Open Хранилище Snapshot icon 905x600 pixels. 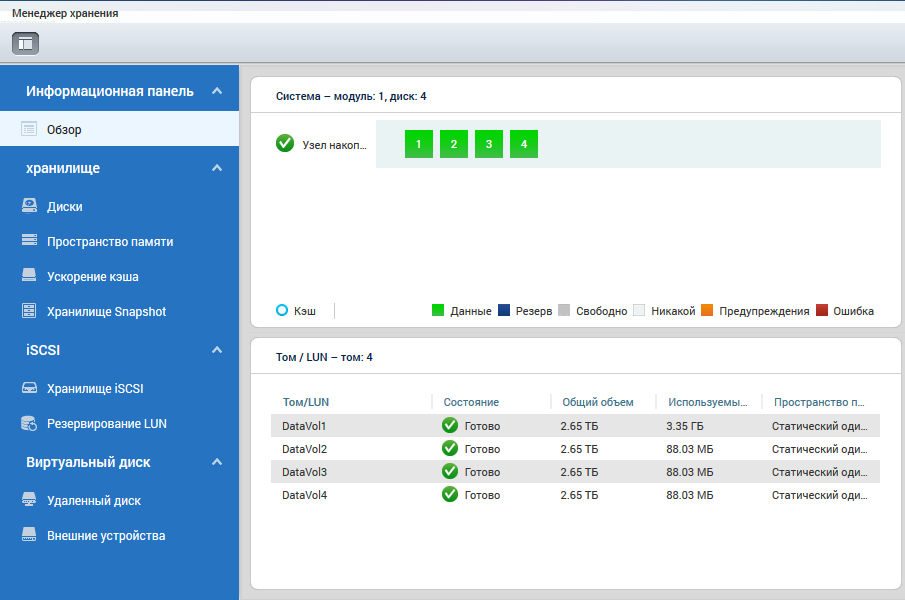pos(29,312)
